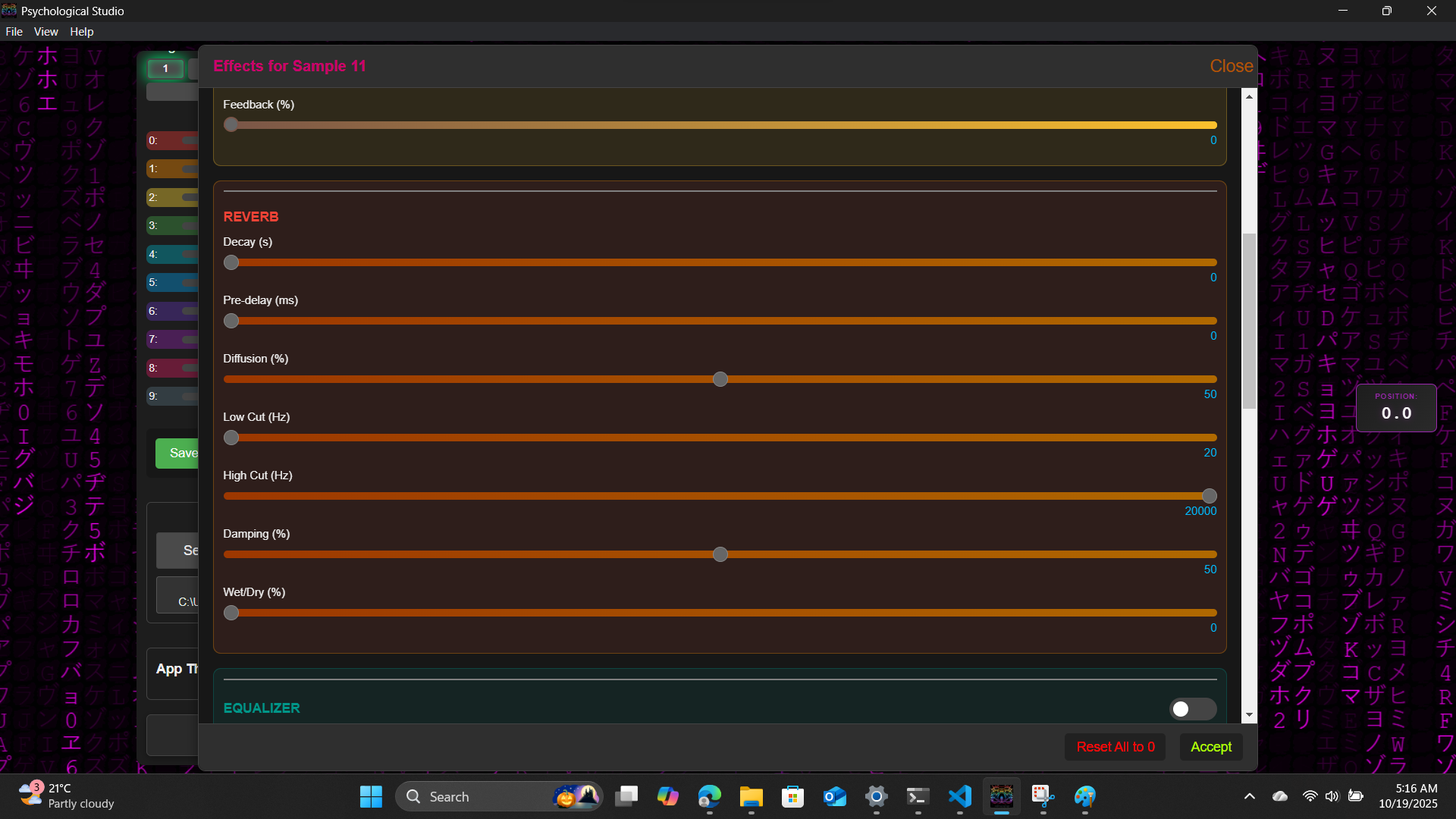The width and height of the screenshot is (1456, 819).
Task: Show hidden system tray icons chevron
Action: tap(1249, 796)
